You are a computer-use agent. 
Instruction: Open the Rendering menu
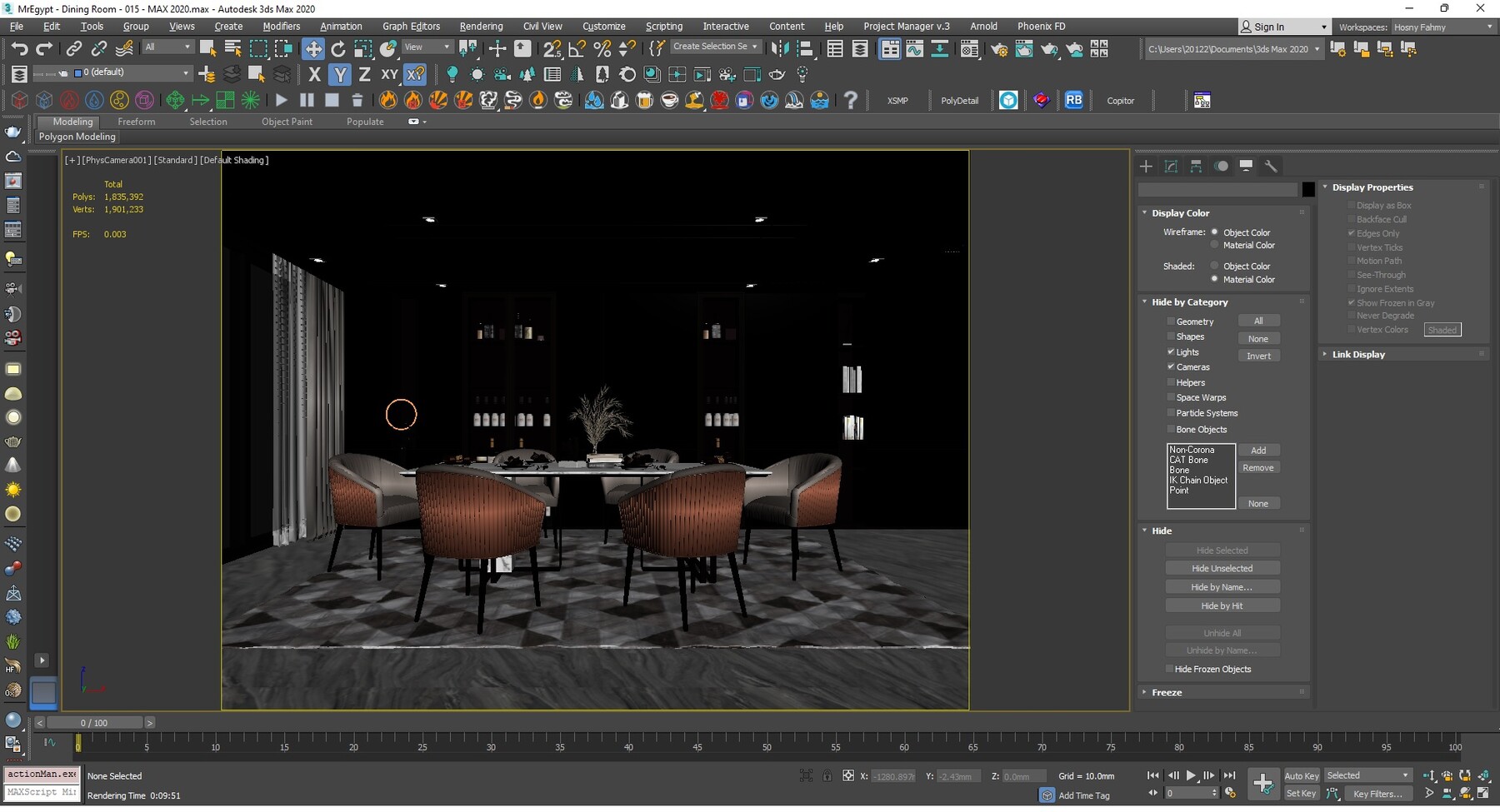pyautogui.click(x=481, y=26)
